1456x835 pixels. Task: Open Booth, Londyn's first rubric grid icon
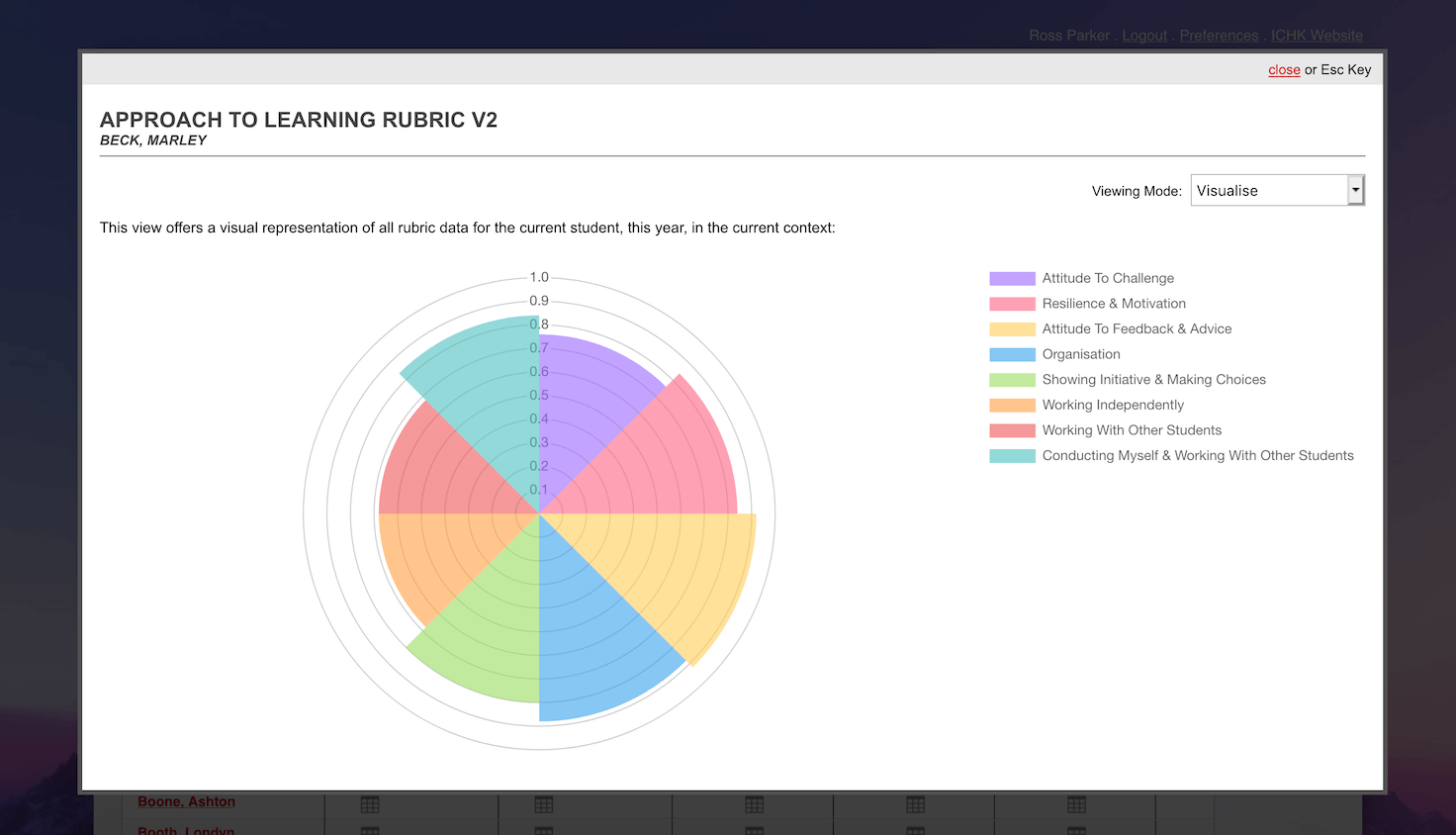point(370,831)
